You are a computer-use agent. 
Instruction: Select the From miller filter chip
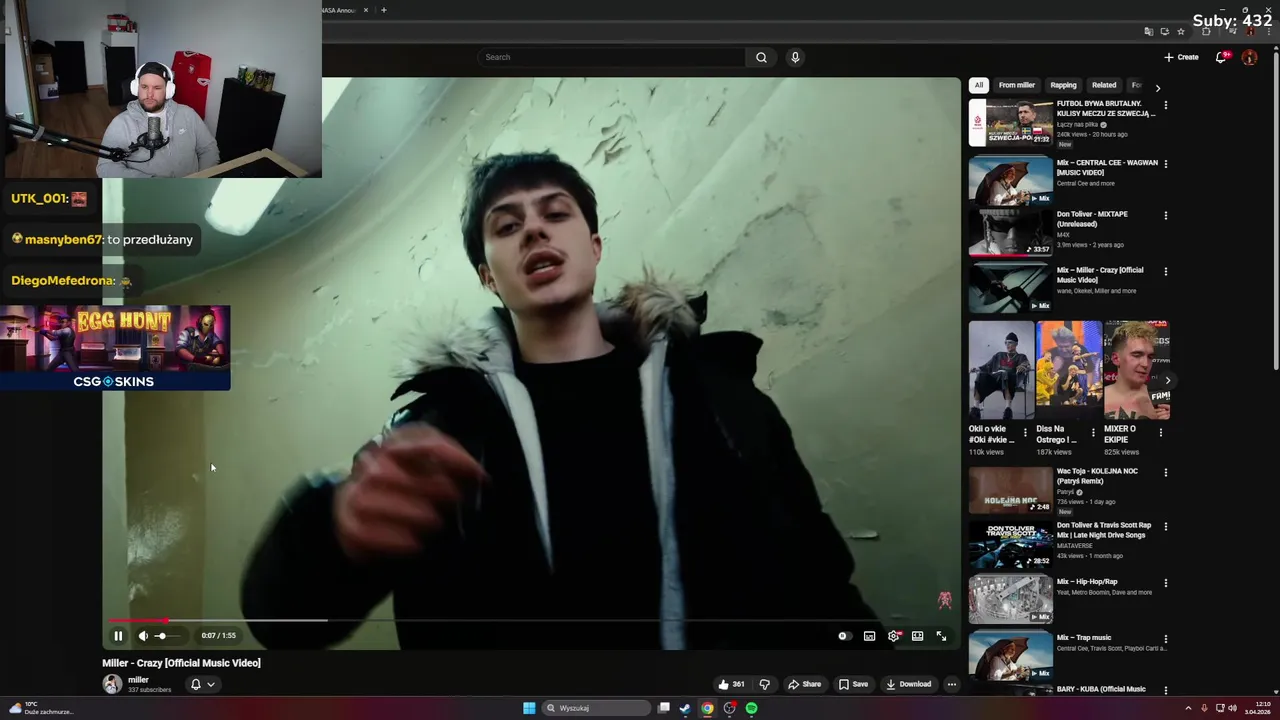pyautogui.click(x=1016, y=85)
